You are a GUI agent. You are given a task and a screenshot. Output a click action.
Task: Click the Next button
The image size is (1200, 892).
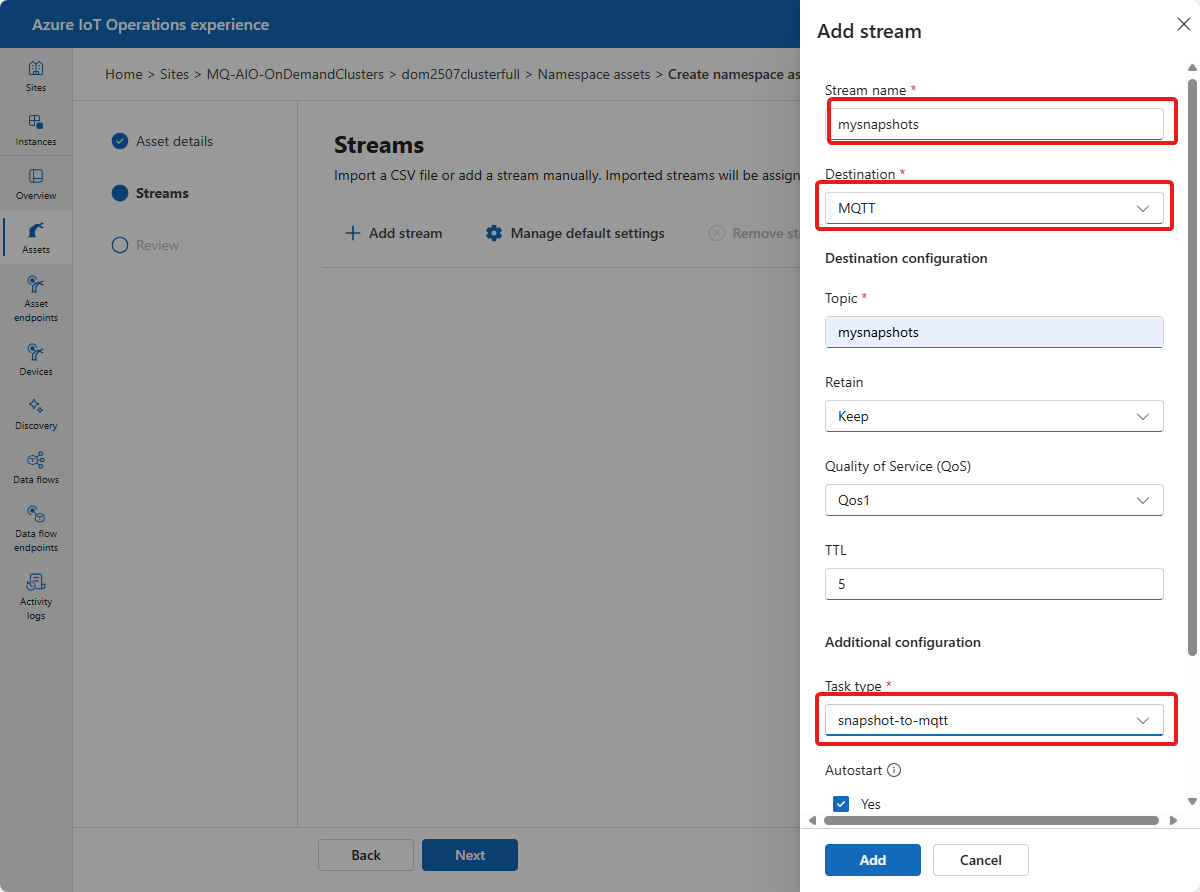[470, 855]
